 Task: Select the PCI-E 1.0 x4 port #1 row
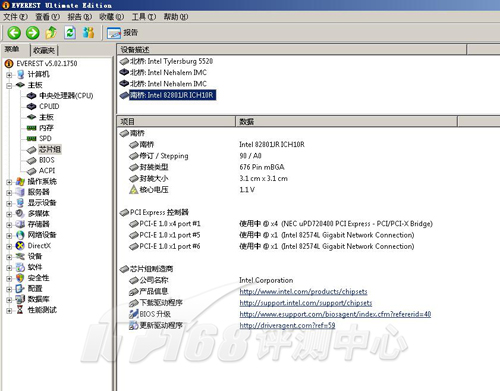281,224
